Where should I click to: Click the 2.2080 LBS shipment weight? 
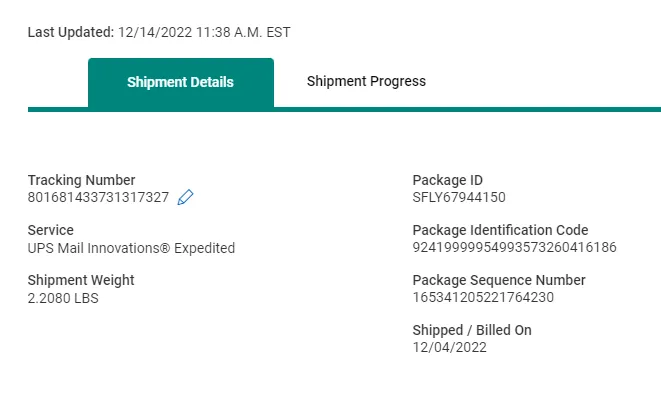63,298
